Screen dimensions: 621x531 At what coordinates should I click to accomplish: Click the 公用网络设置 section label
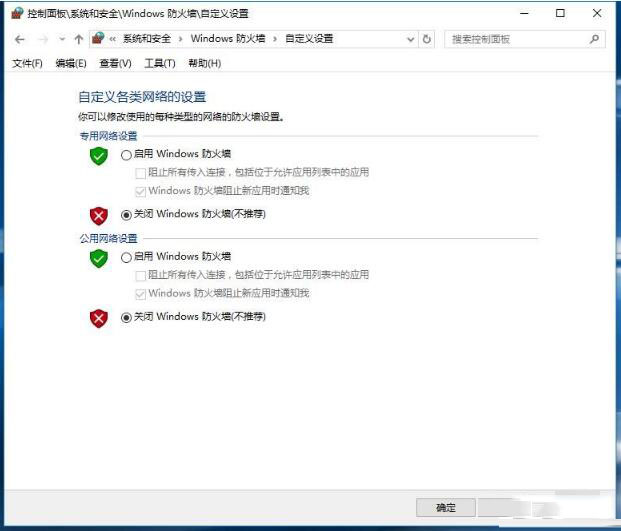[109, 238]
